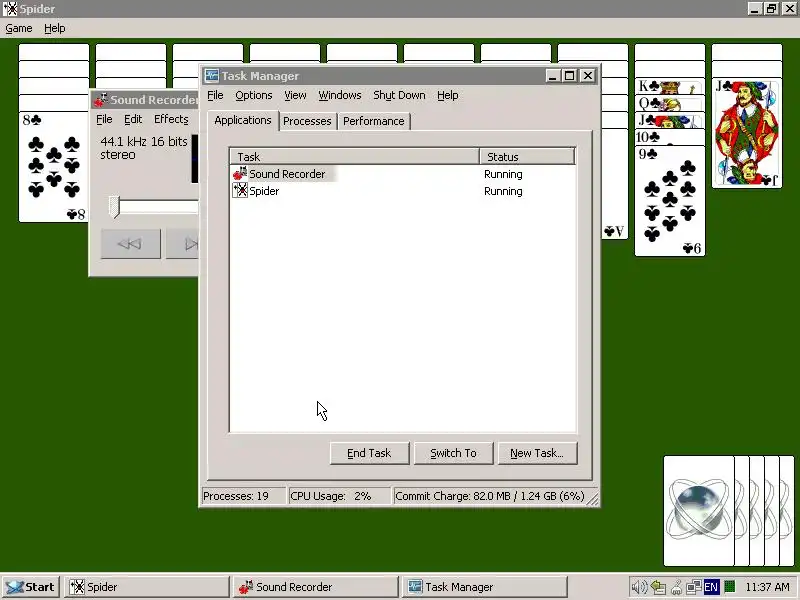This screenshot has width=800, height=600.
Task: Switch to the Processes tab
Action: pyautogui.click(x=307, y=121)
